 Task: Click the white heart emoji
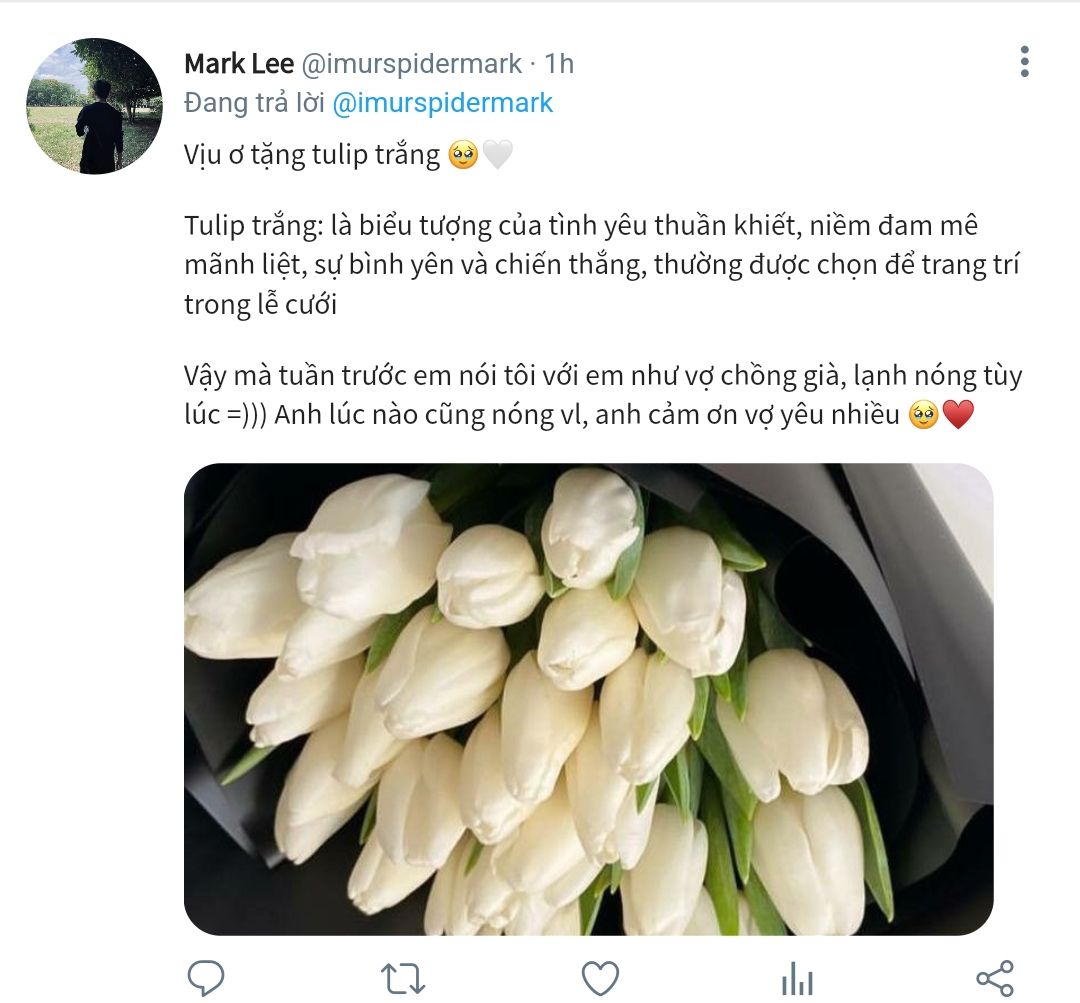pos(497,155)
